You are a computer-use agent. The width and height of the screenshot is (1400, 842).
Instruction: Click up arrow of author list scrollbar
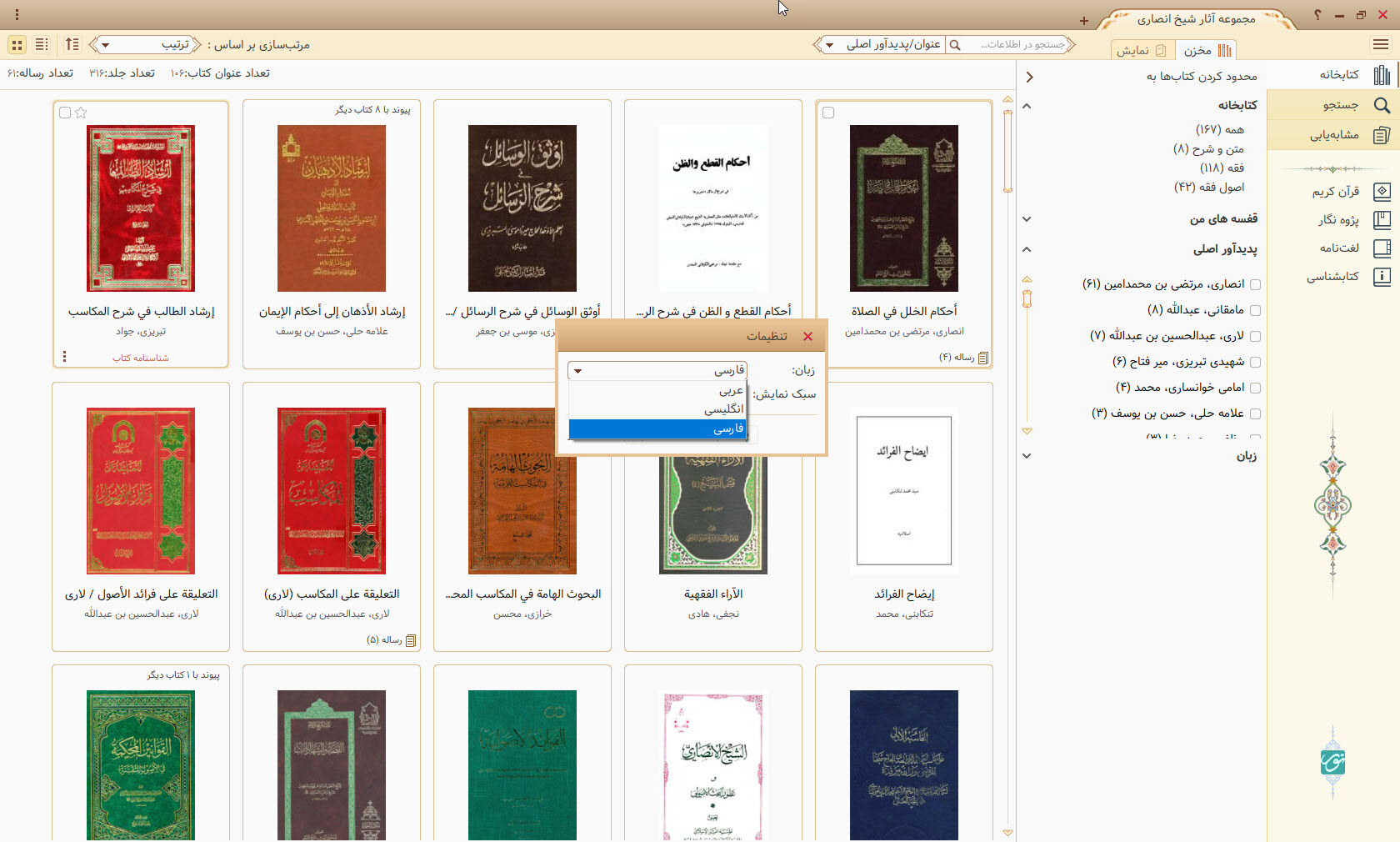[x=1027, y=279]
